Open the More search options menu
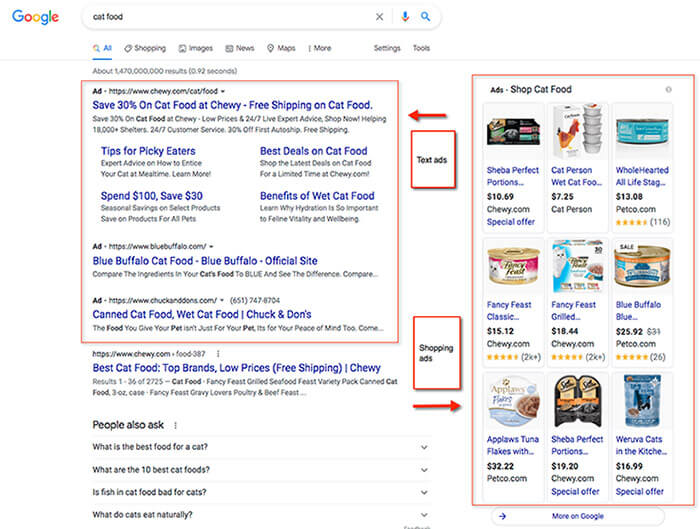 (320, 48)
